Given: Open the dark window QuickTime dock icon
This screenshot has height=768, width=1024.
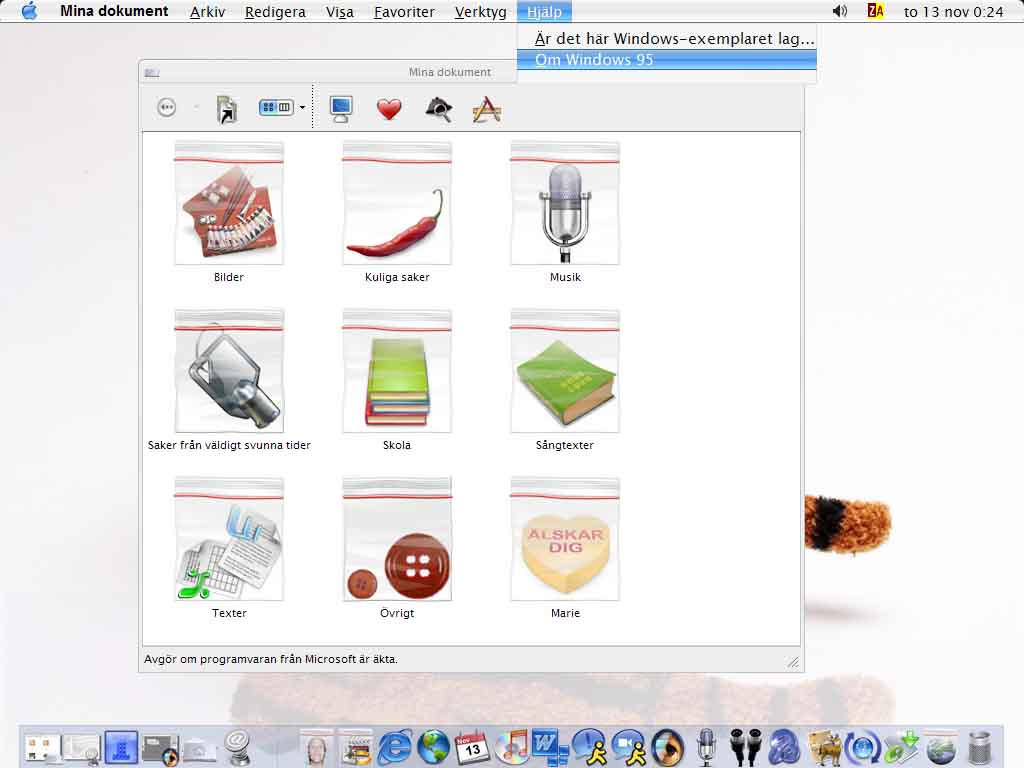Looking at the screenshot, I should (160, 748).
